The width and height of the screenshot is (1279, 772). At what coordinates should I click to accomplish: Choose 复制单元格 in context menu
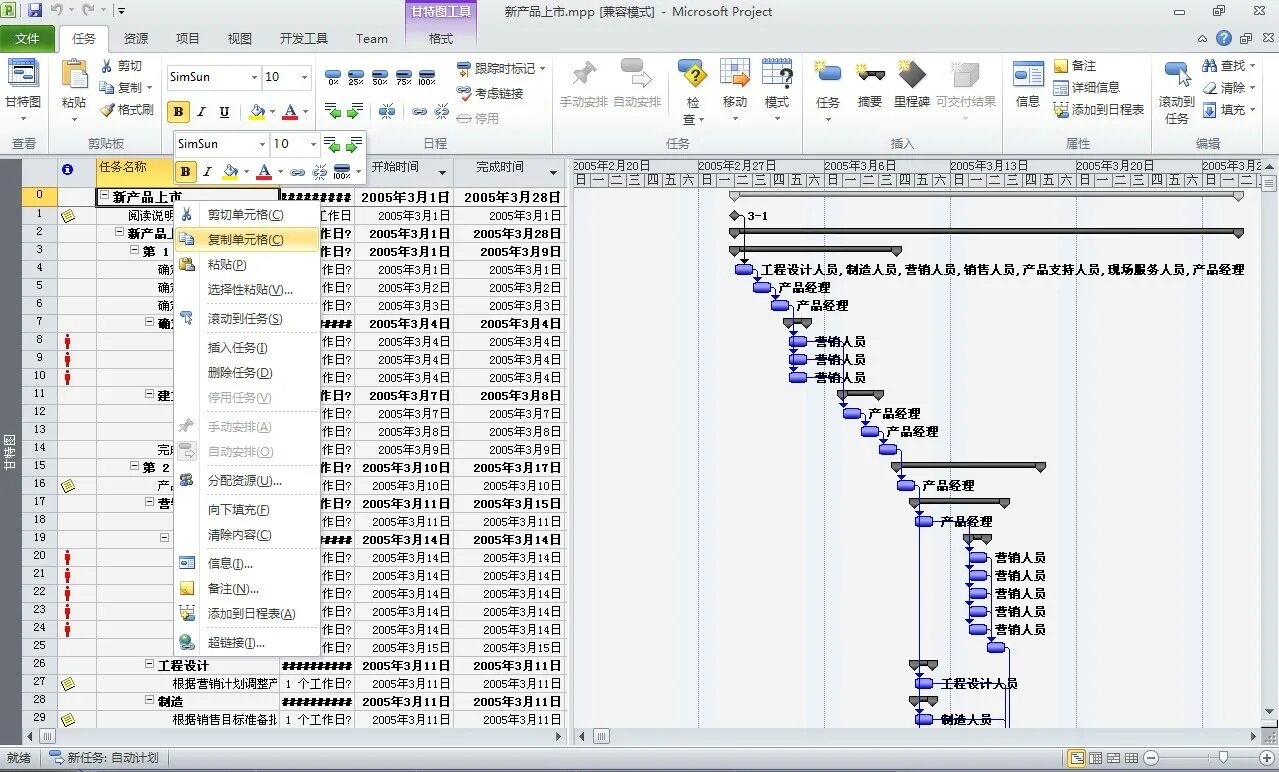click(x=247, y=240)
